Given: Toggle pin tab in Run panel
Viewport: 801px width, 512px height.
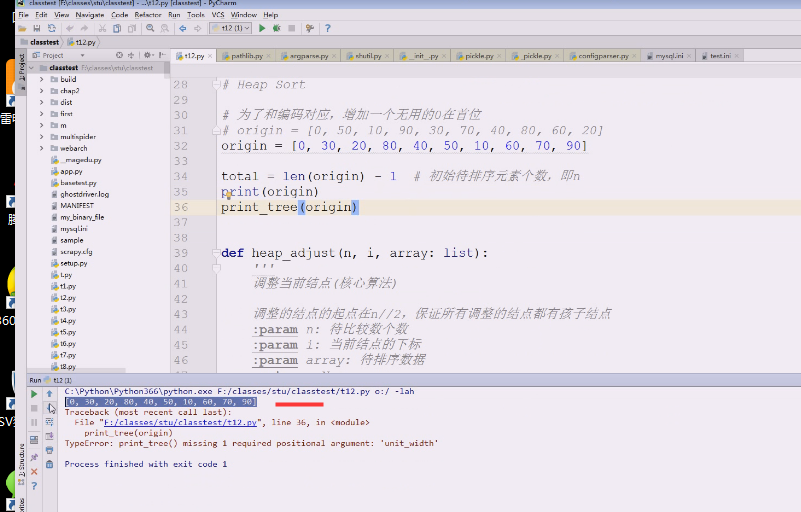Looking at the screenshot, I should coord(34,457).
